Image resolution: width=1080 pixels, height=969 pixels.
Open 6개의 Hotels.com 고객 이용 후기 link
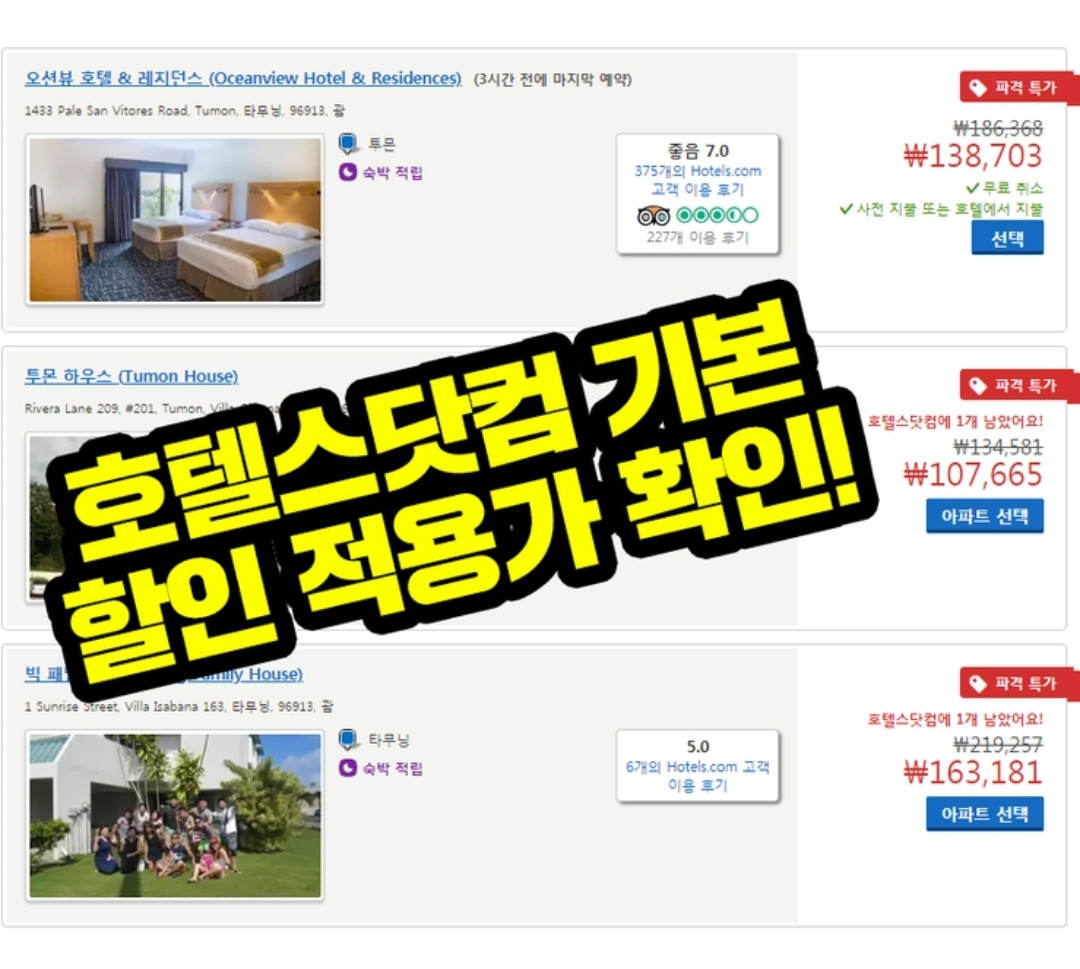(698, 775)
